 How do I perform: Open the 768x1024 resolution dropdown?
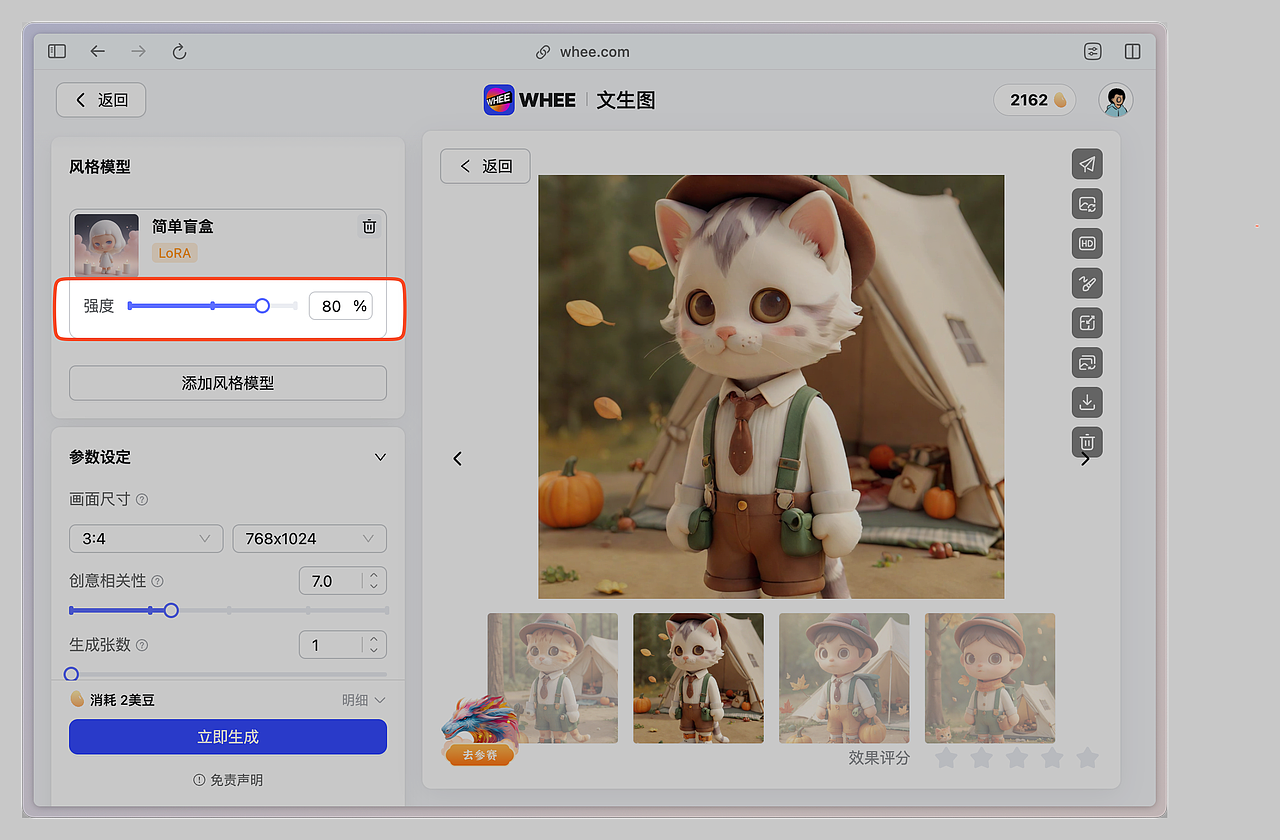[x=309, y=539]
